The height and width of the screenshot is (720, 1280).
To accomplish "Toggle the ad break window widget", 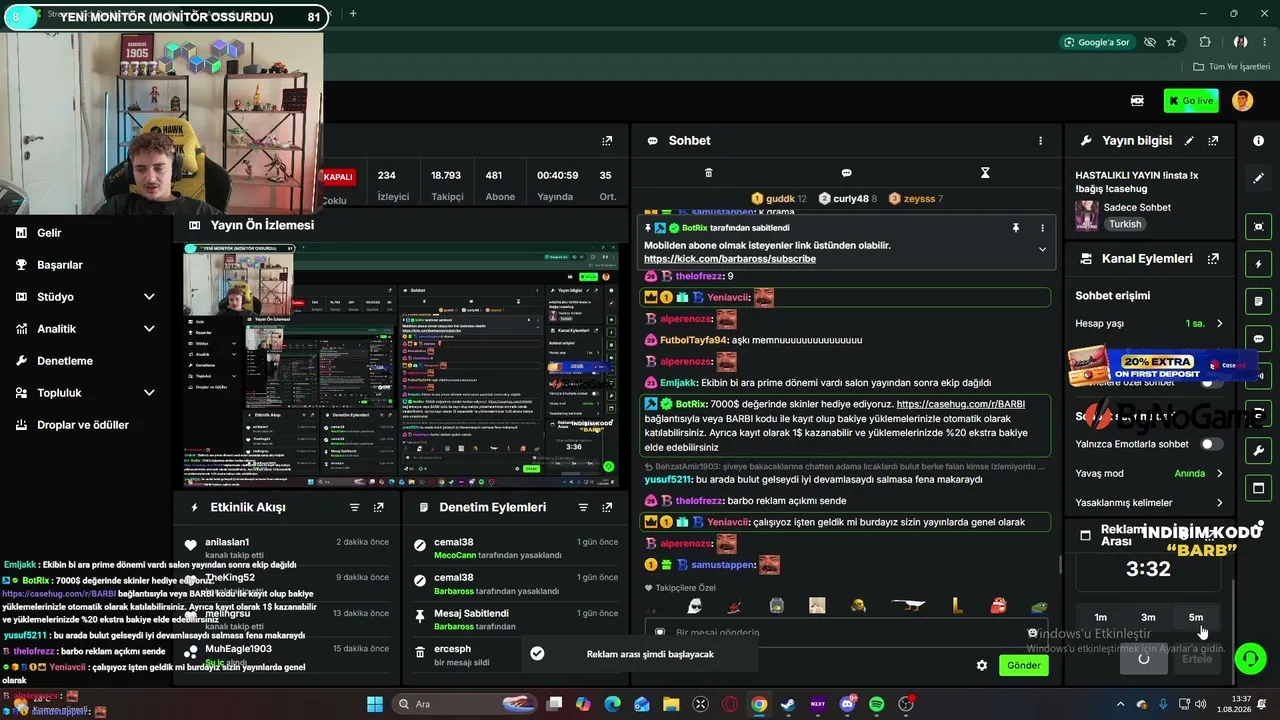I will 1258,488.
